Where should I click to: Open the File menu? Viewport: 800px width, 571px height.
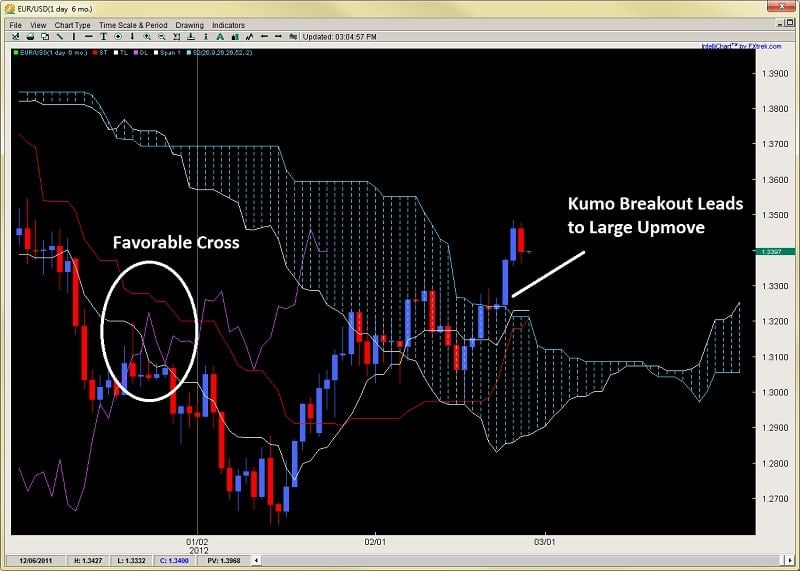(x=15, y=25)
